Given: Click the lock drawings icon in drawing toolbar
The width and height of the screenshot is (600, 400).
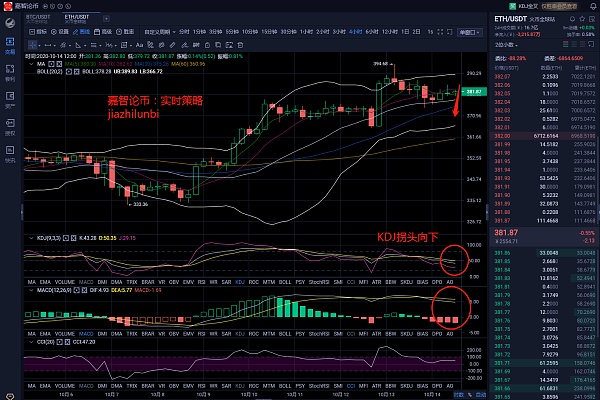Looking at the screenshot, I should click(x=207, y=45).
